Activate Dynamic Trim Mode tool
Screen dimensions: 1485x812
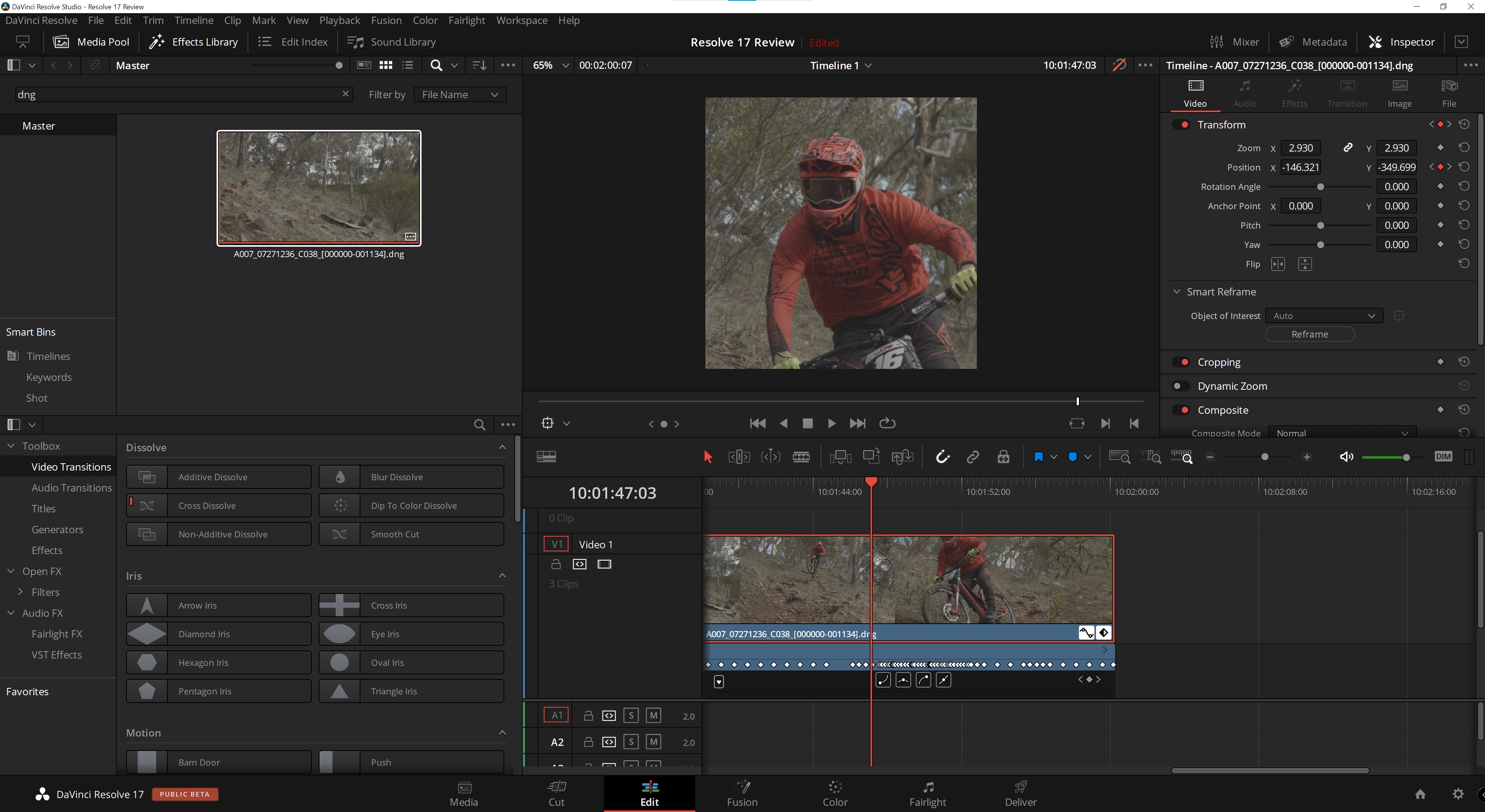[770, 457]
